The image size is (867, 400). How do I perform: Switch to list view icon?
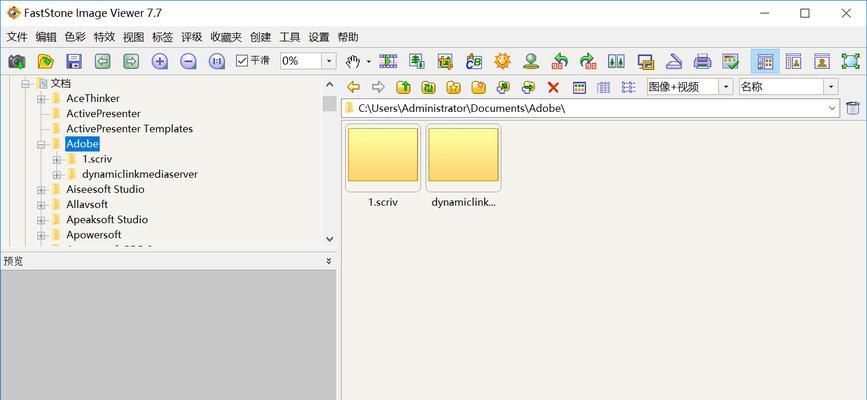(x=629, y=87)
